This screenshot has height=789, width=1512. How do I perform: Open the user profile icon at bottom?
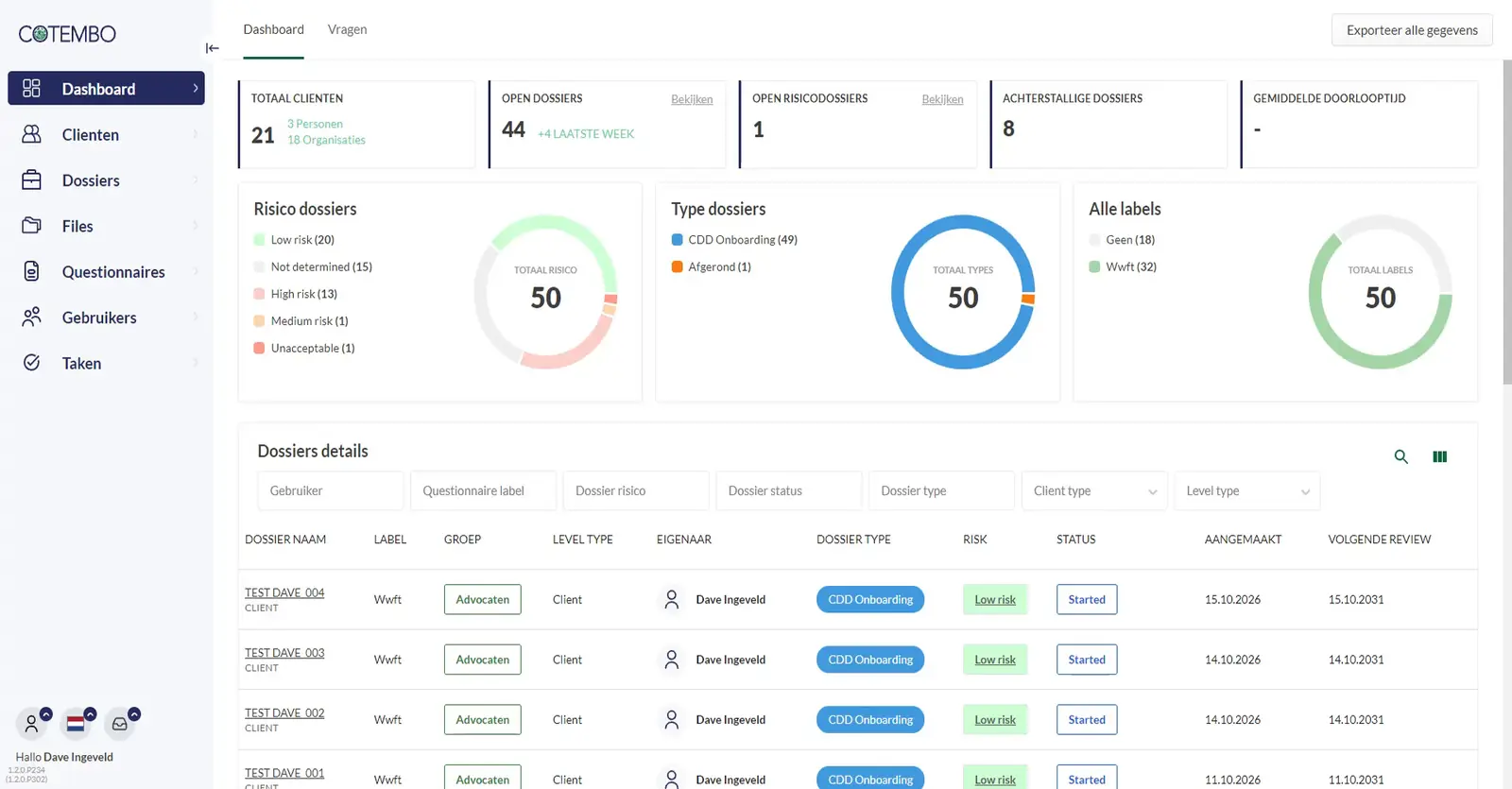click(x=32, y=724)
